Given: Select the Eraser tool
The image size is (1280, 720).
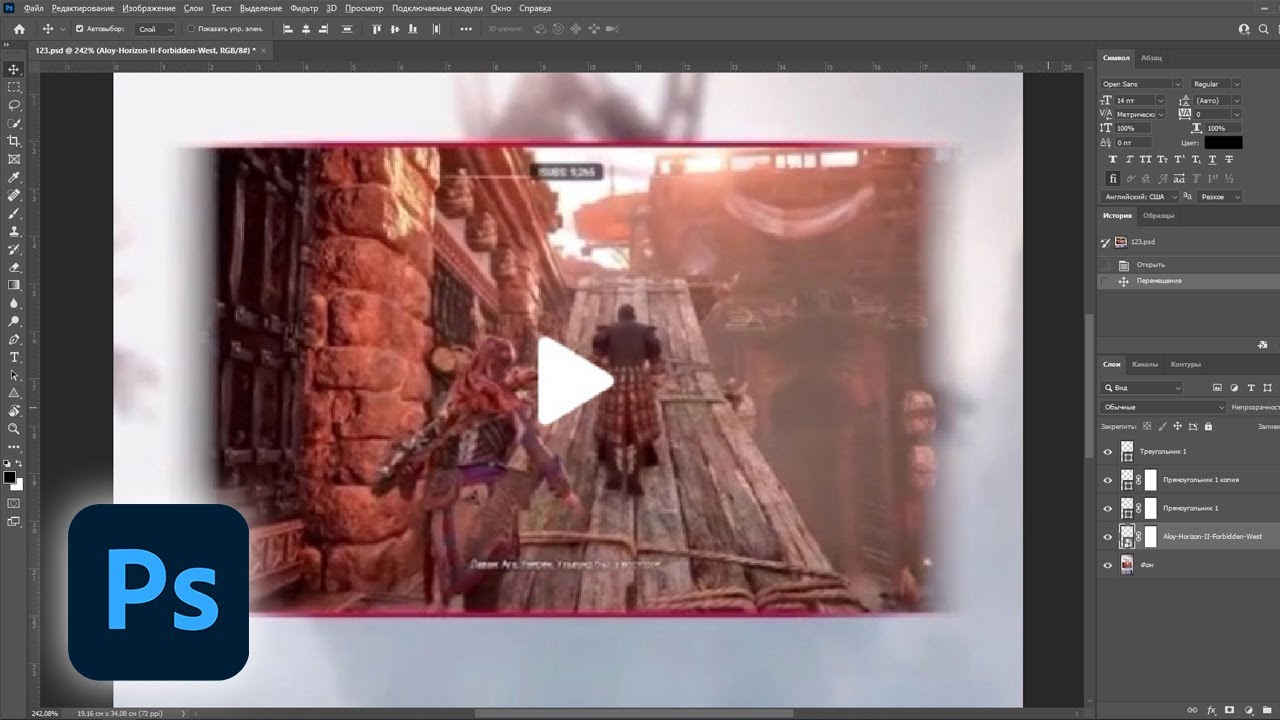Looking at the screenshot, I should coord(14,267).
